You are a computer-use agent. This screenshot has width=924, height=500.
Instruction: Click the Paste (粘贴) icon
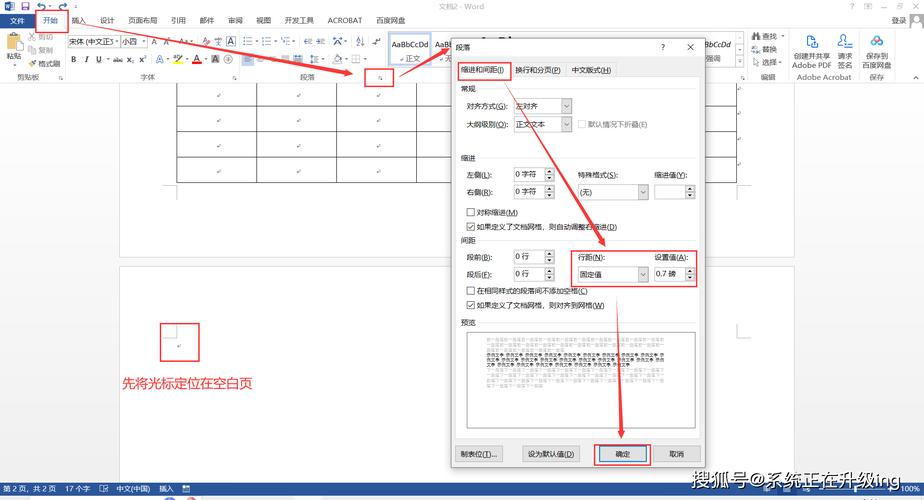pos(13,43)
